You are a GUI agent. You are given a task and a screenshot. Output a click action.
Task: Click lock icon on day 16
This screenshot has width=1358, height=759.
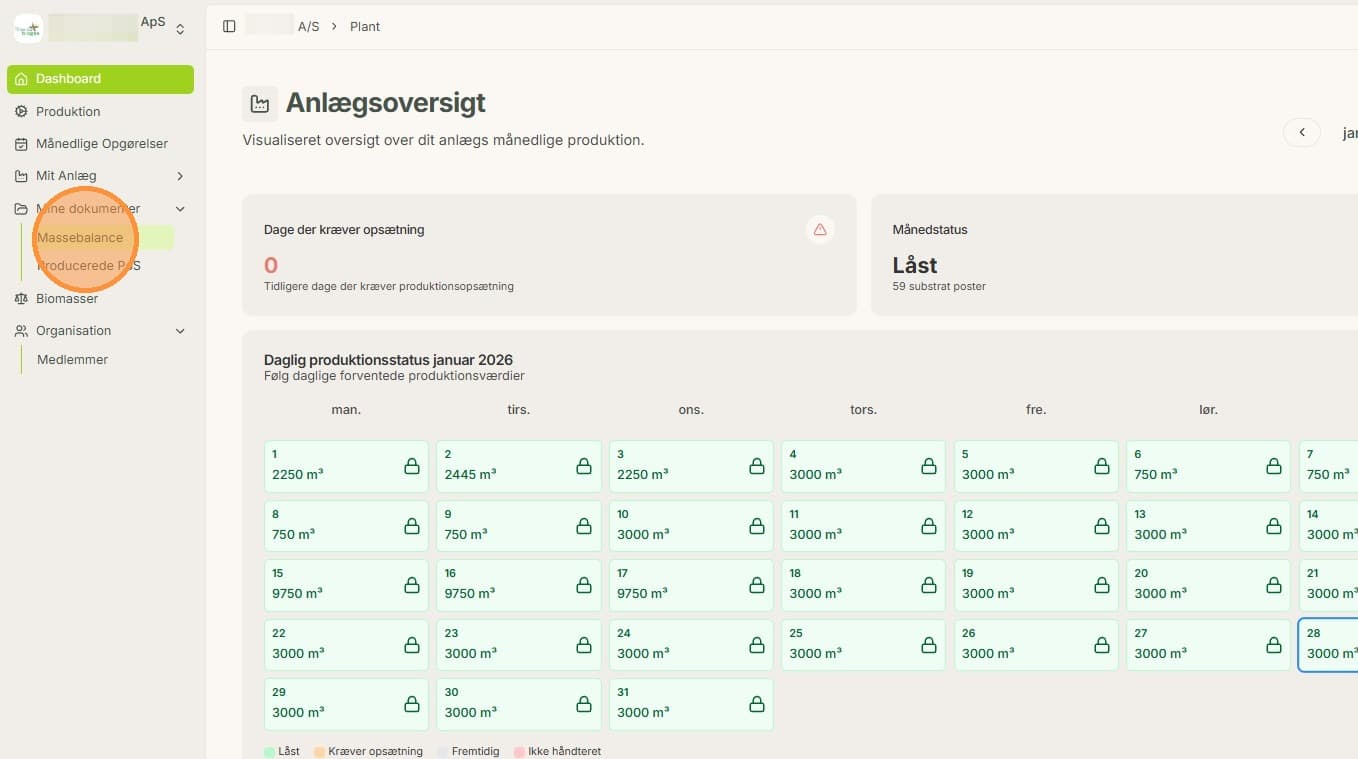pyautogui.click(x=584, y=585)
